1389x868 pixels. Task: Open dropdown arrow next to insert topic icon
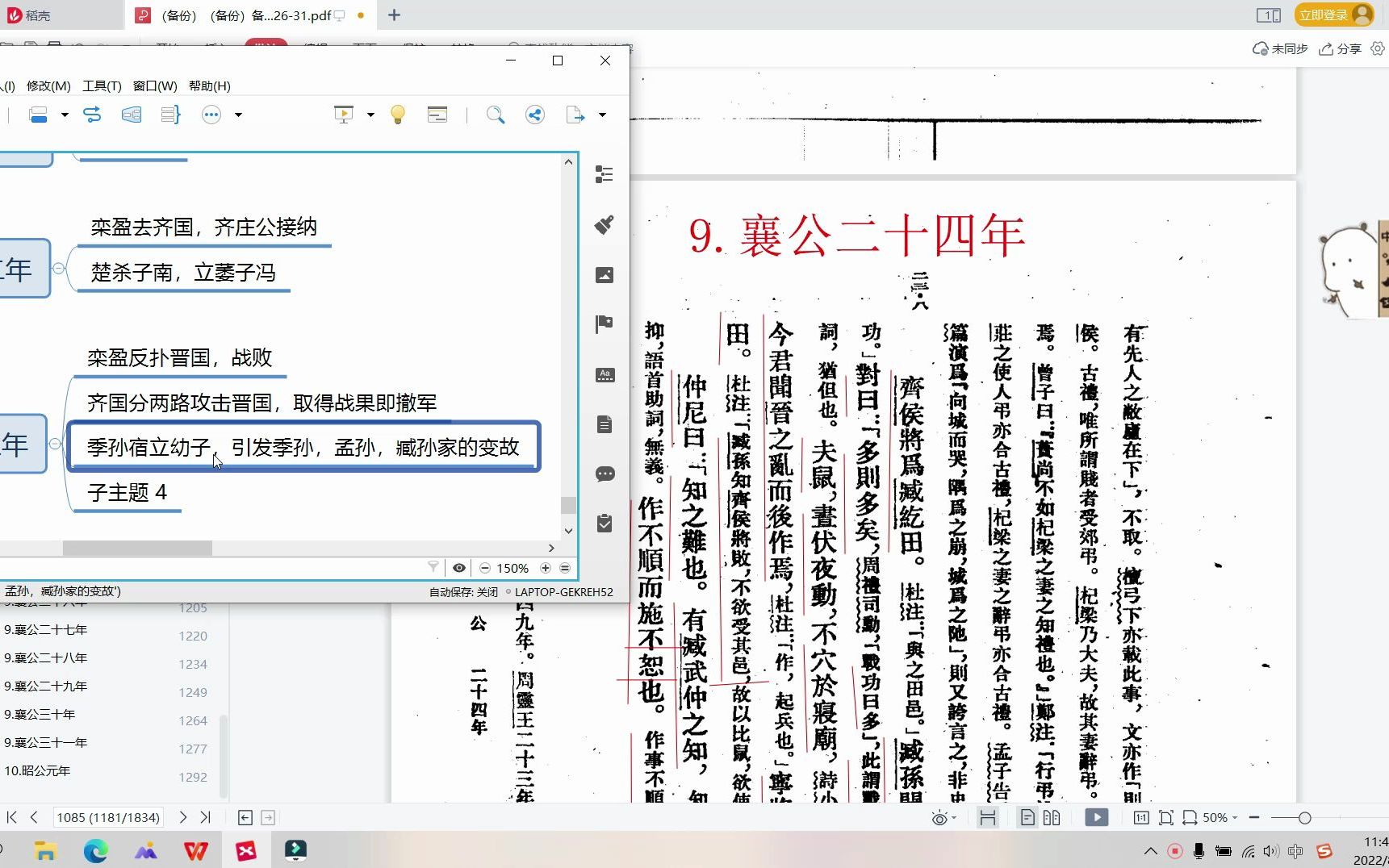(65, 115)
